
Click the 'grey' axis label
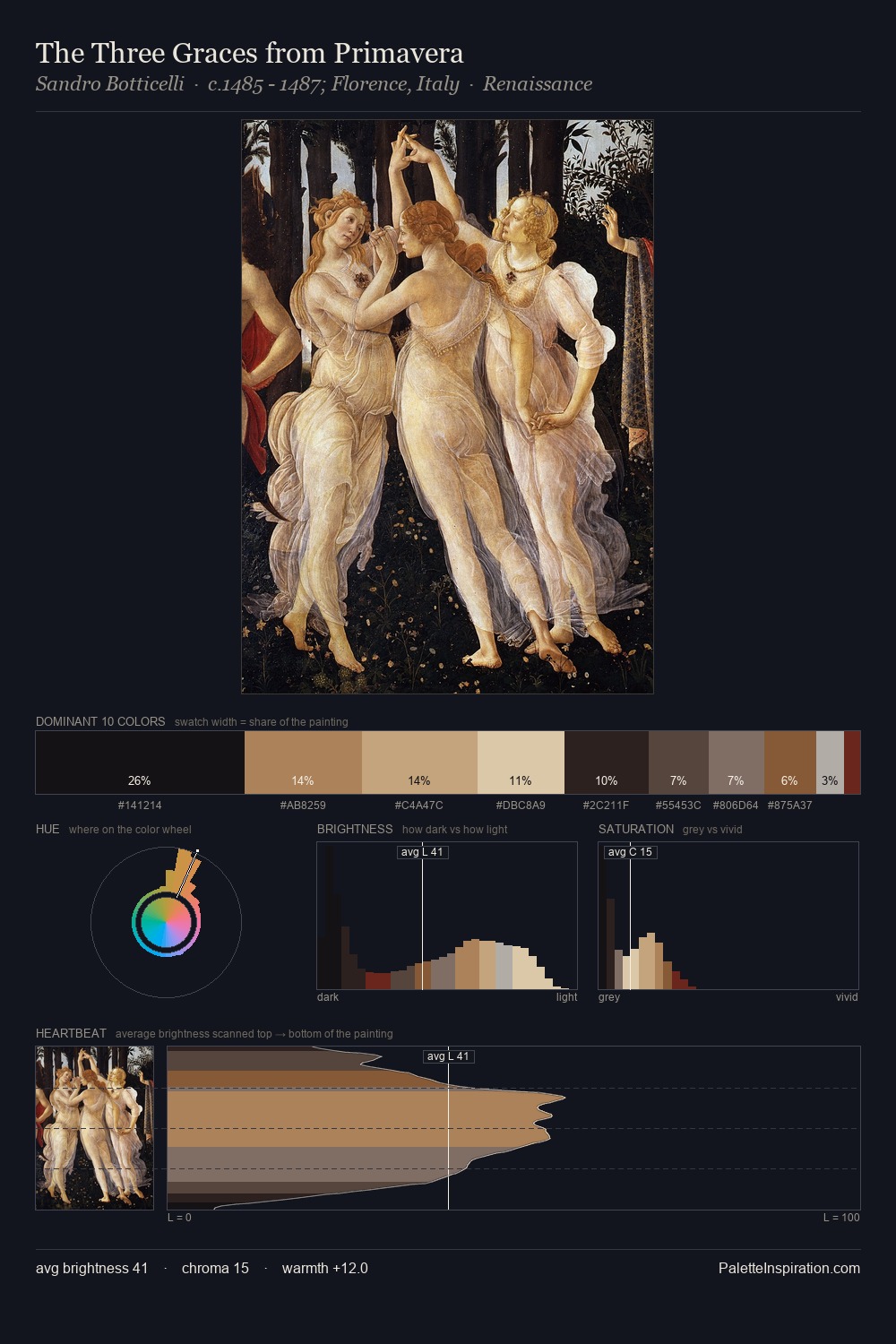click(609, 997)
